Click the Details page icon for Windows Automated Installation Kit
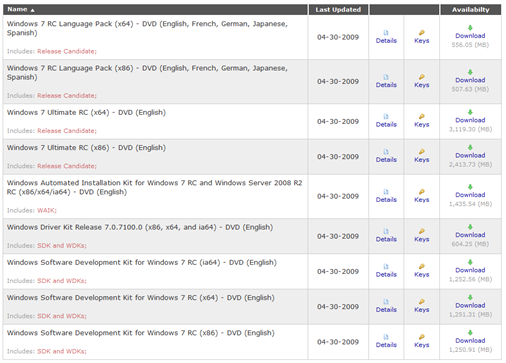 386,192
